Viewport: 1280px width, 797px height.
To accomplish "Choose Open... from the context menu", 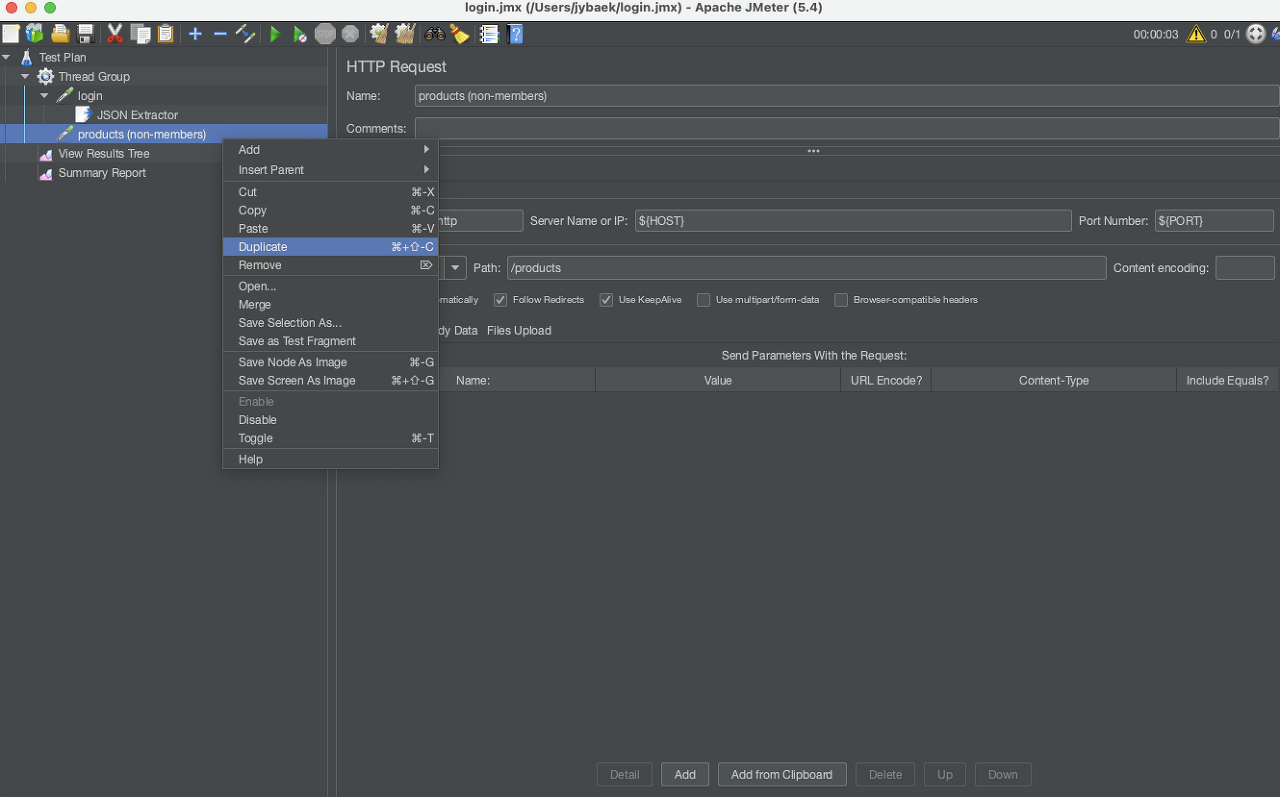I will (x=330, y=287).
